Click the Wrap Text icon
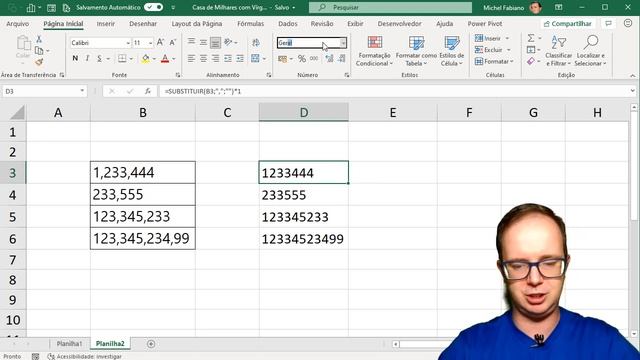Viewport: 640px width, 360px height. point(256,42)
